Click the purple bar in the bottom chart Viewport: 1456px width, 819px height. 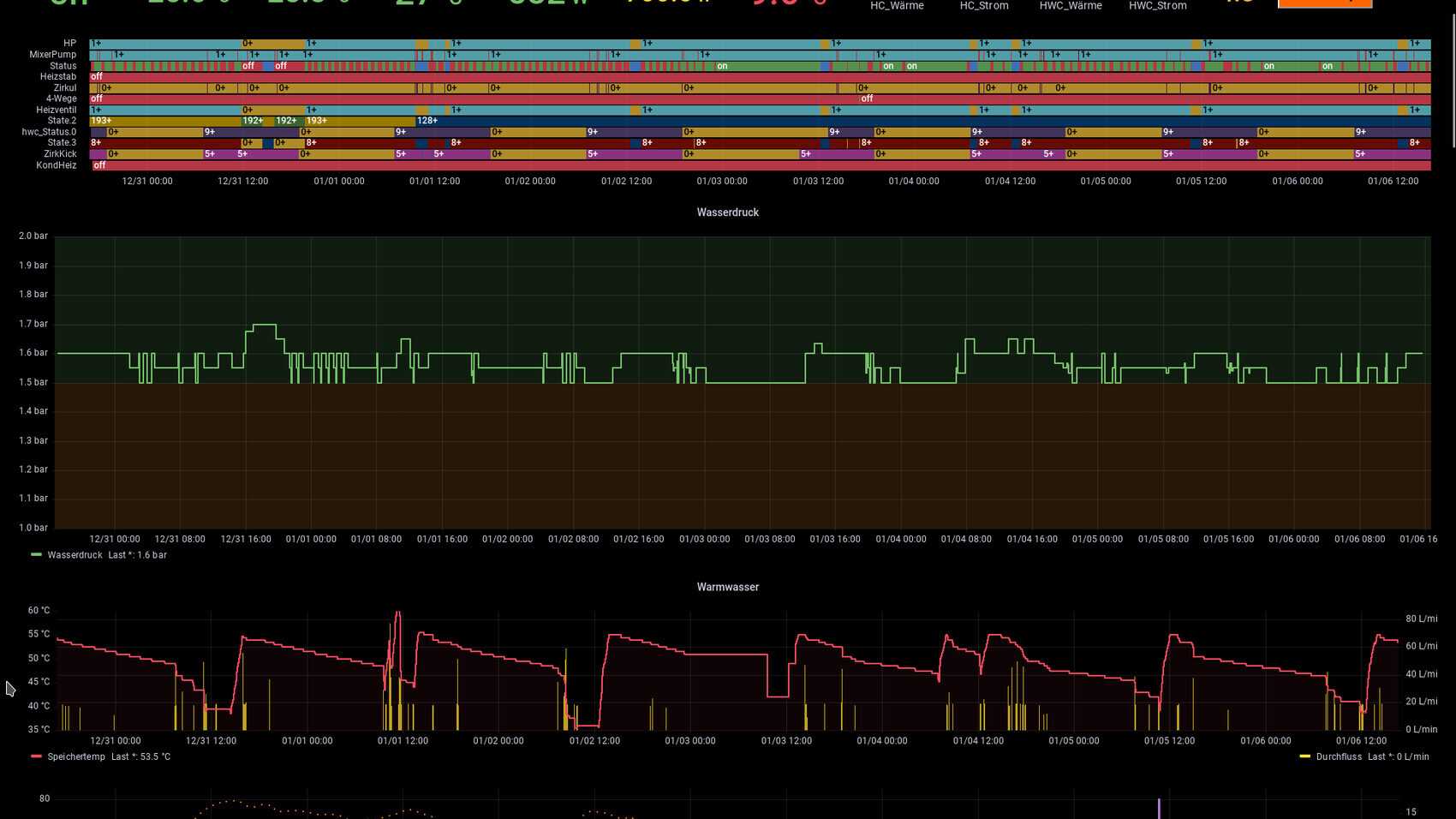[x=1159, y=808]
